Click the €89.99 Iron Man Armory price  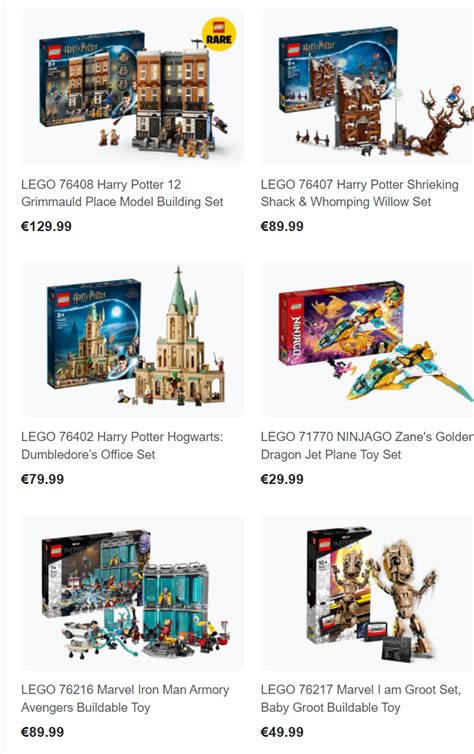coord(42,732)
